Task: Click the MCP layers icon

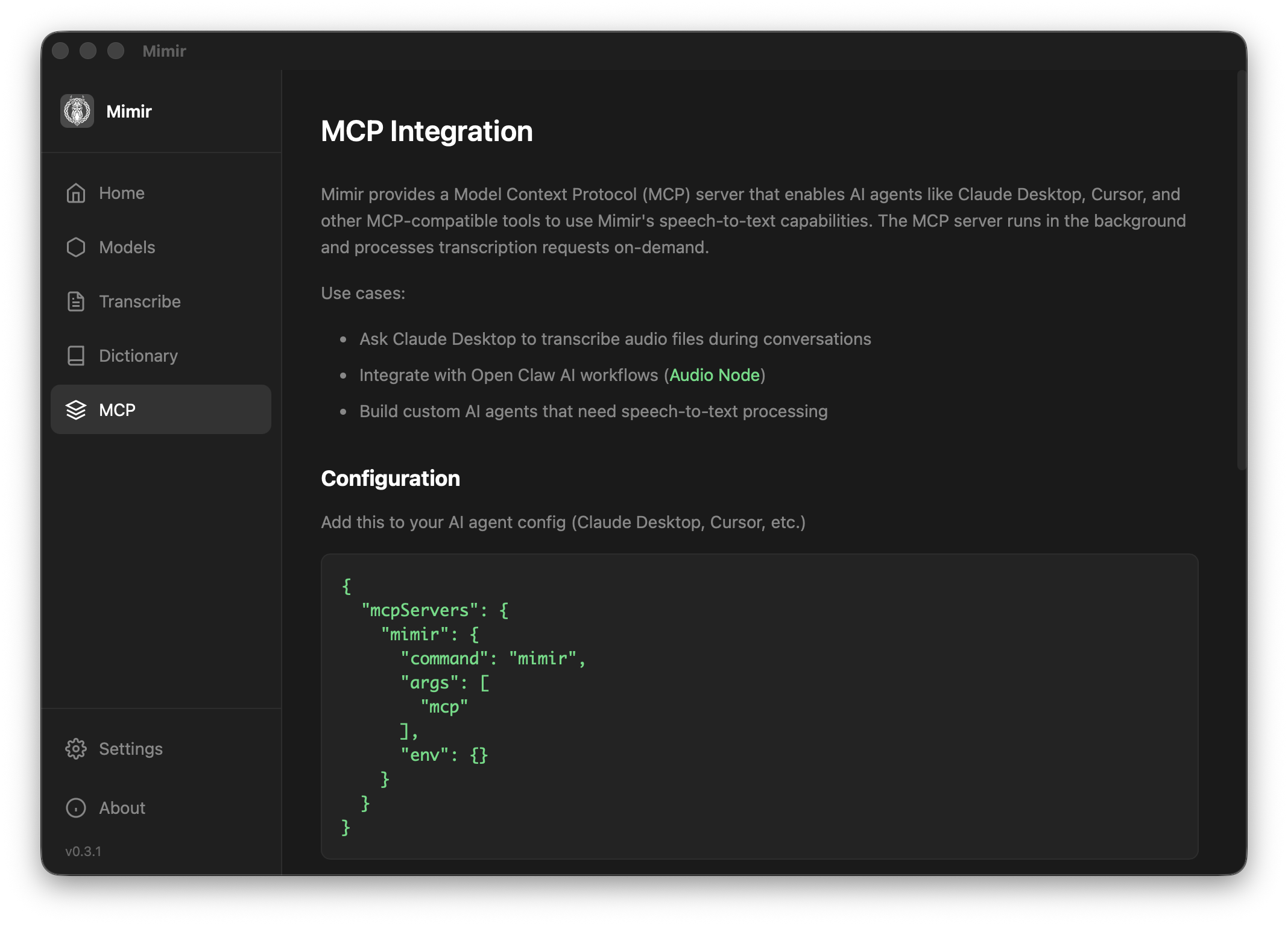Action: [x=76, y=410]
